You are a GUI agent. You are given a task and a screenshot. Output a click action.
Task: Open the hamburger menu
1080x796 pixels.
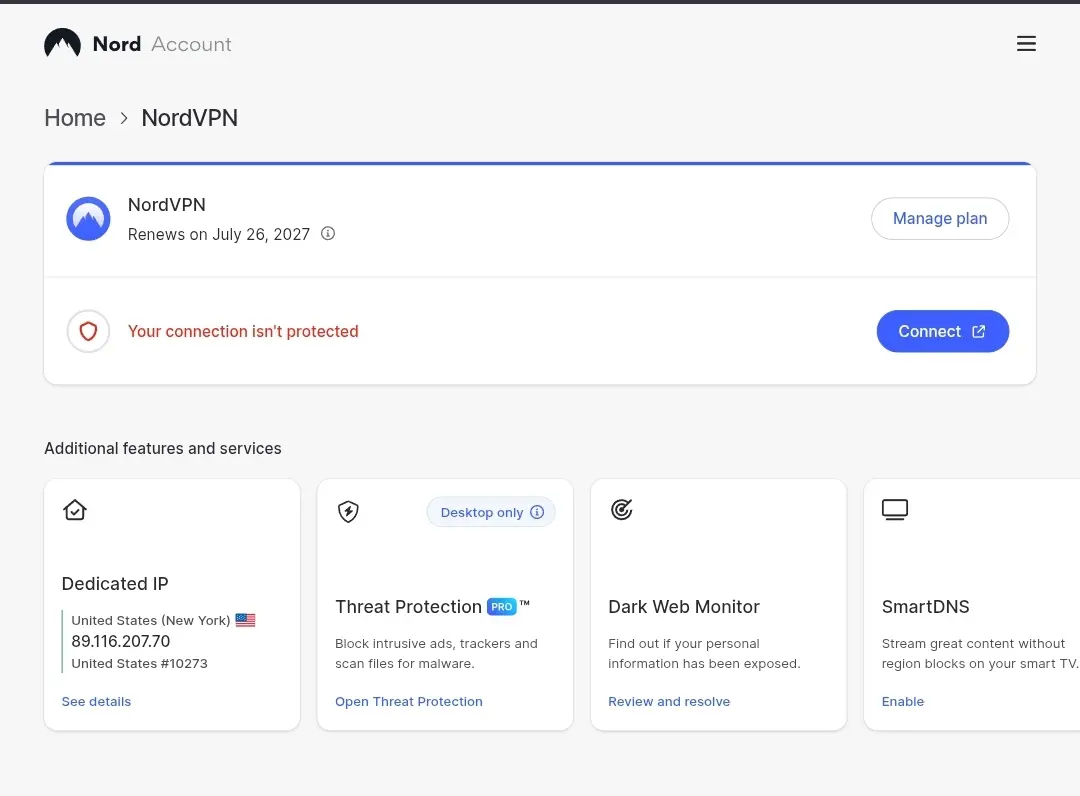(x=1026, y=43)
